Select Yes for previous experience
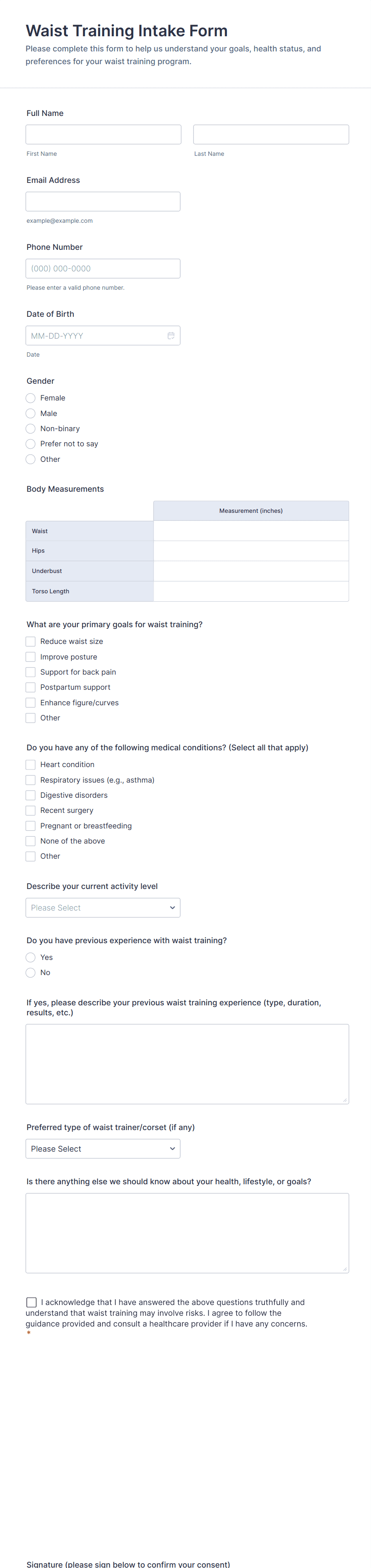Viewport: 371px width, 1568px height. pos(30,958)
